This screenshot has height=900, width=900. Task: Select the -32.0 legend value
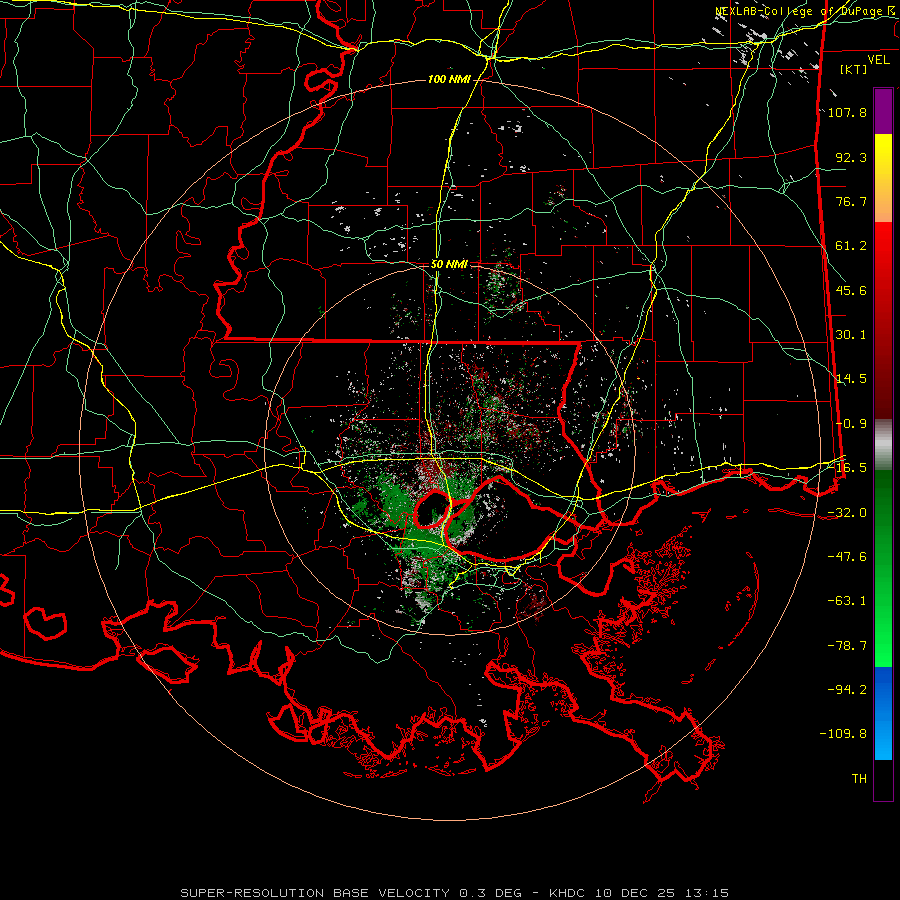pos(847,513)
